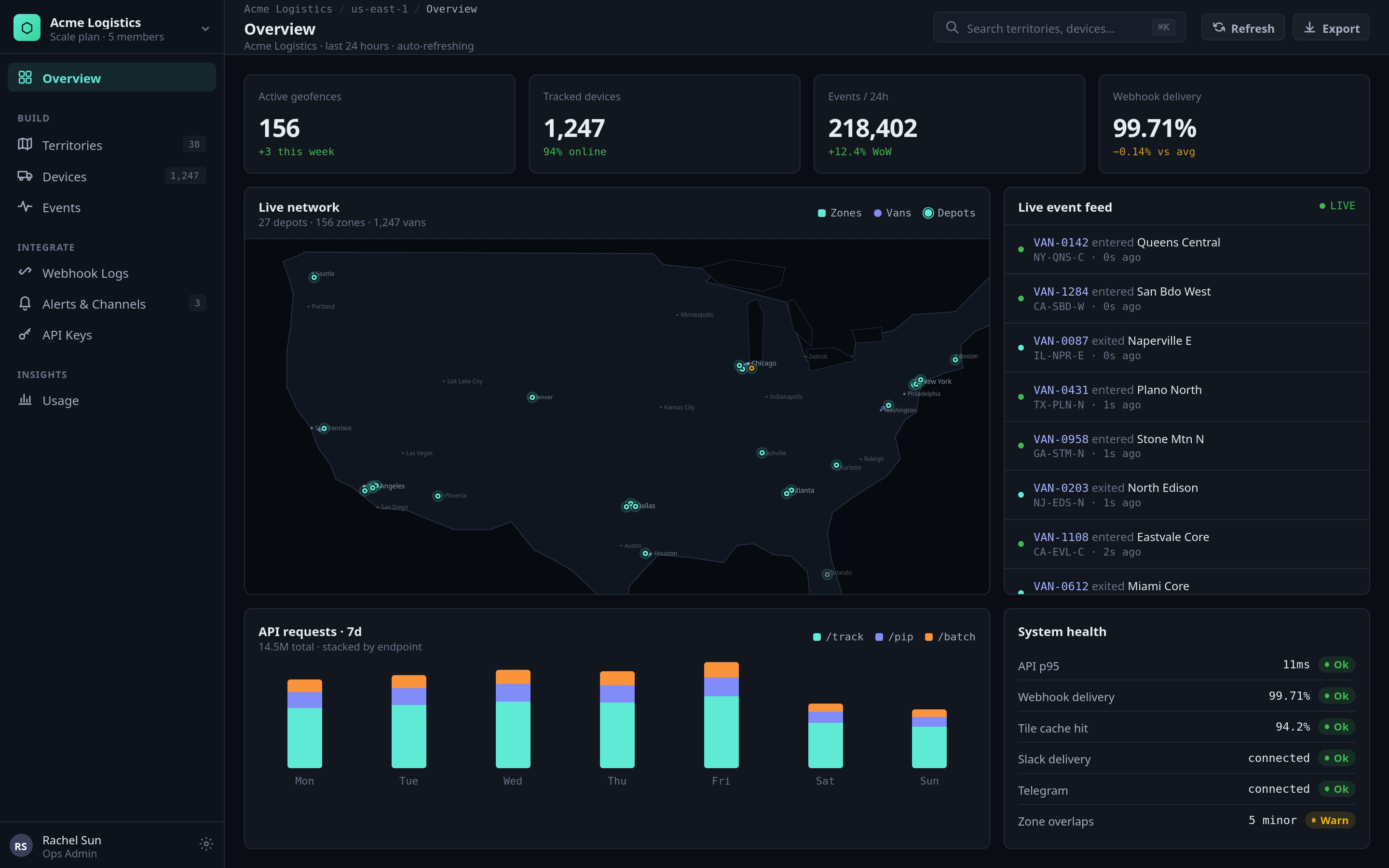Click the search magnifier icon
The image size is (1389, 868).
[952, 27]
